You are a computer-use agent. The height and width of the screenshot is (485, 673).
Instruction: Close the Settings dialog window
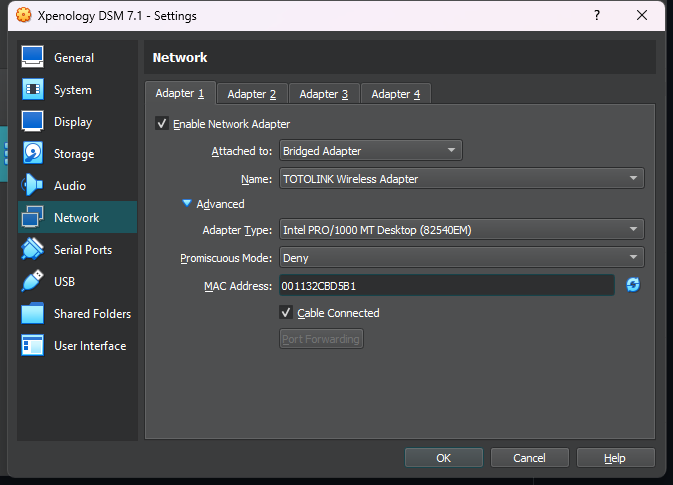click(642, 15)
